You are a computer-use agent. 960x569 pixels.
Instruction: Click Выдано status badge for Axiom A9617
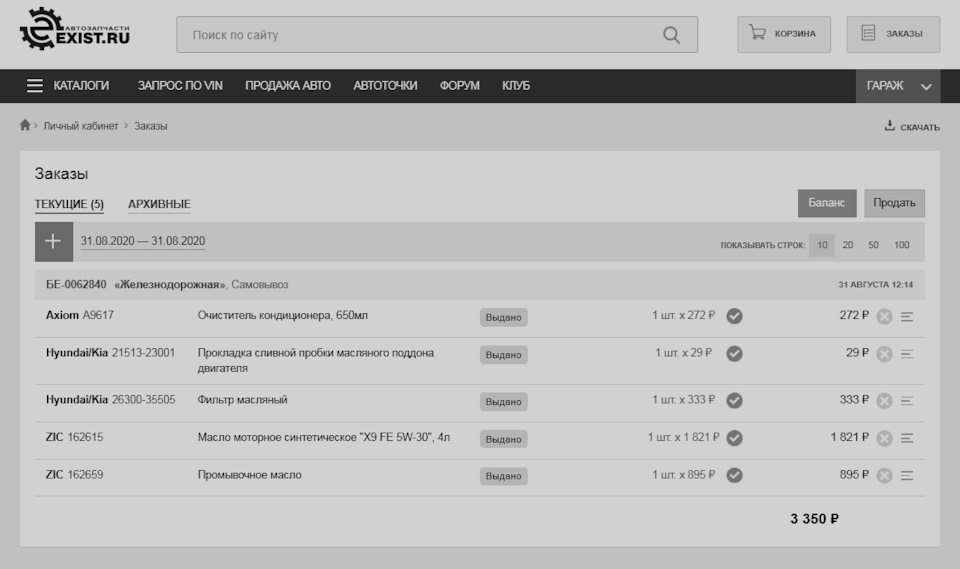(x=503, y=317)
